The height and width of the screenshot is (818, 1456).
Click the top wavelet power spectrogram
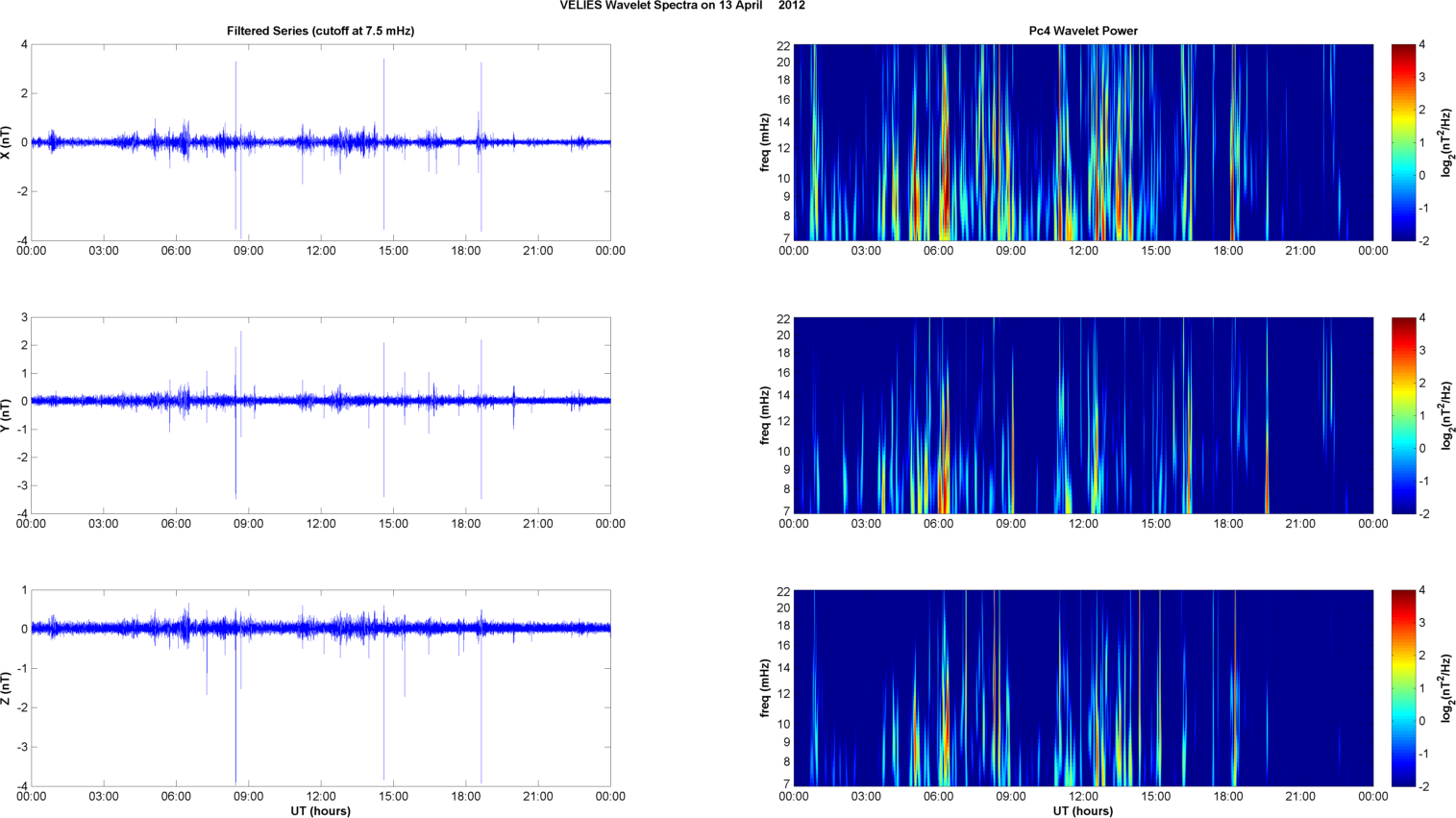(1083, 142)
